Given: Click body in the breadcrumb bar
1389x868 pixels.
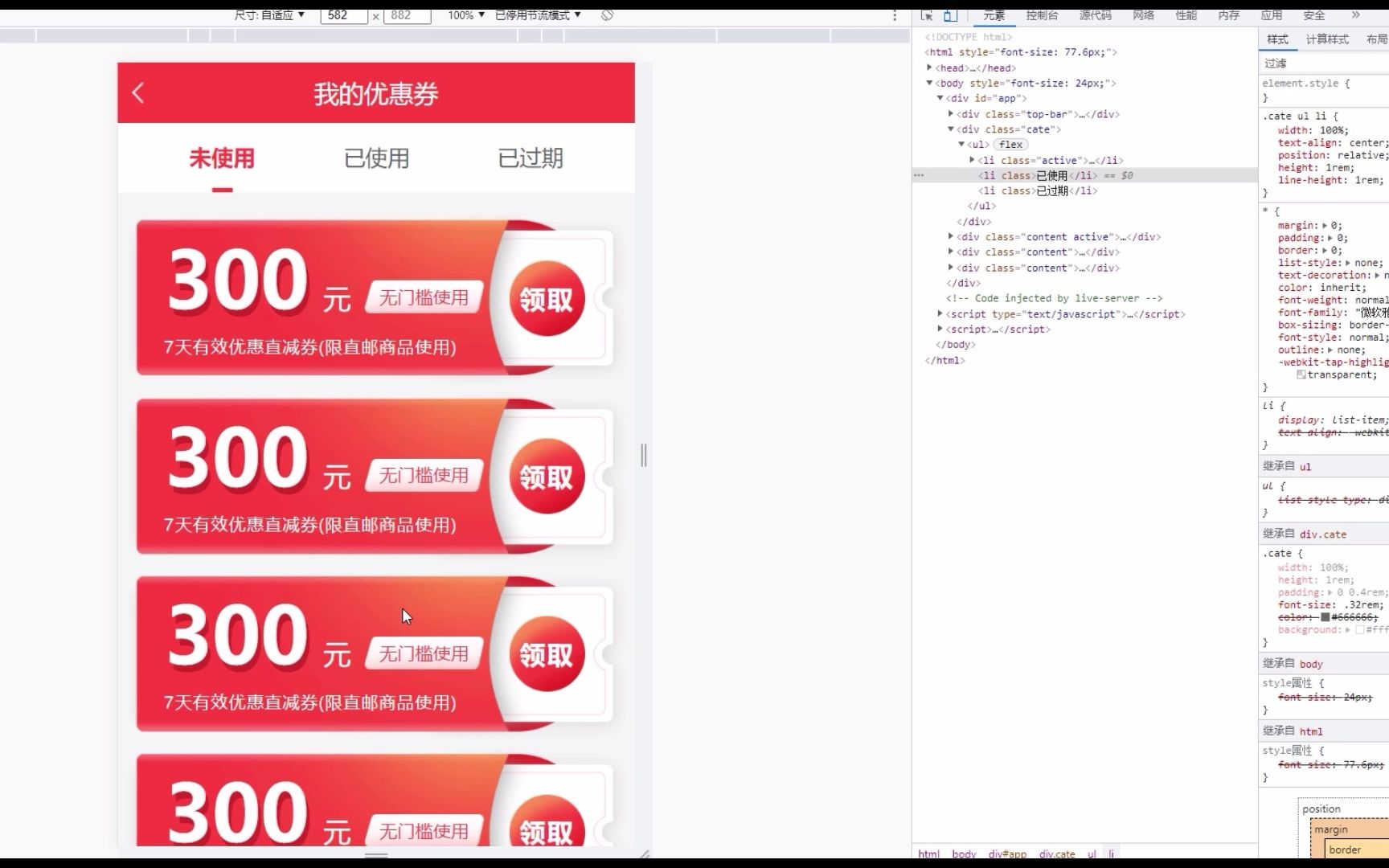Looking at the screenshot, I should tap(964, 854).
